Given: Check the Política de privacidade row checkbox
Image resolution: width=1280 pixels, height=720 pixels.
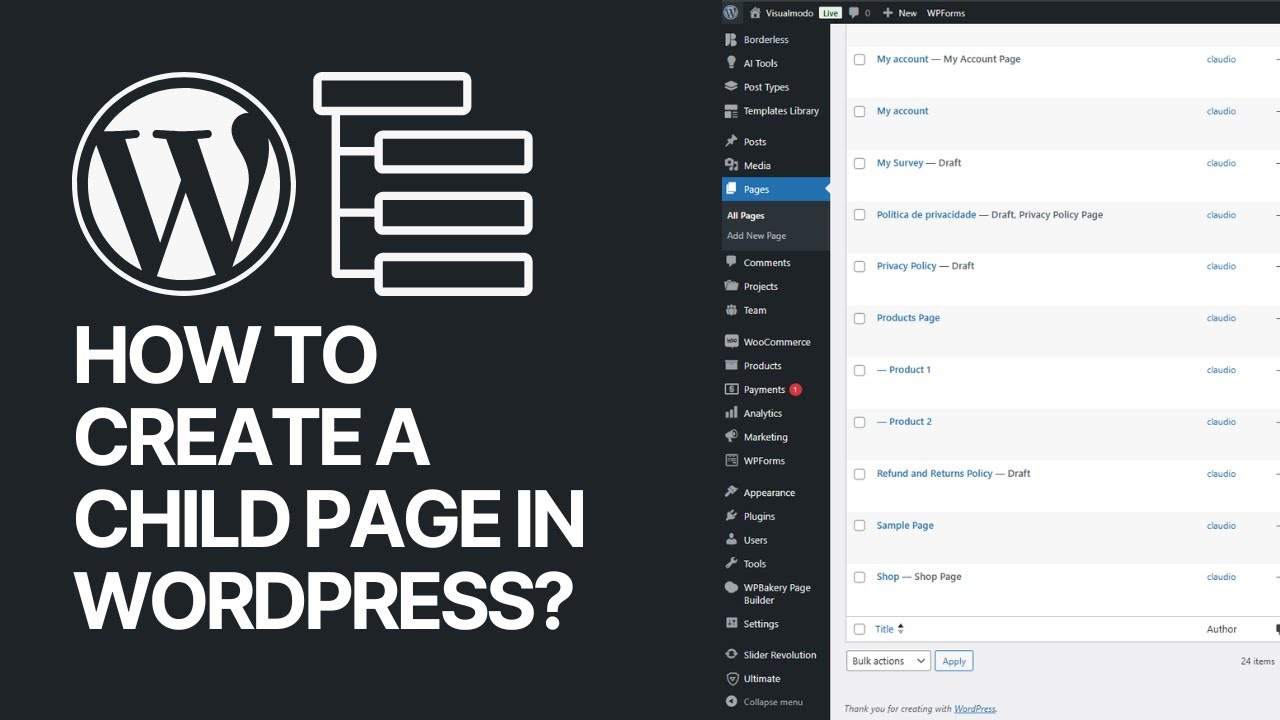Looking at the screenshot, I should pyautogui.click(x=859, y=215).
